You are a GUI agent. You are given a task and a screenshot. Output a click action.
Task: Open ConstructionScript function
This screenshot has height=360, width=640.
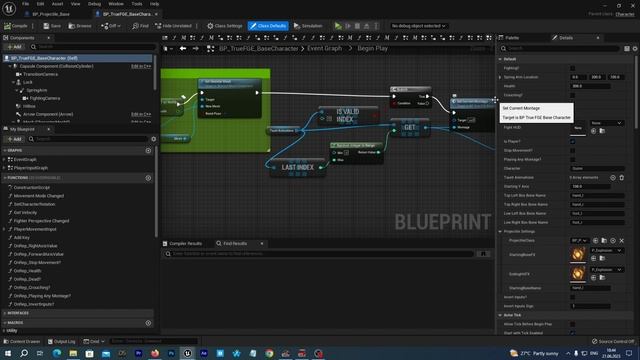tap(31, 188)
